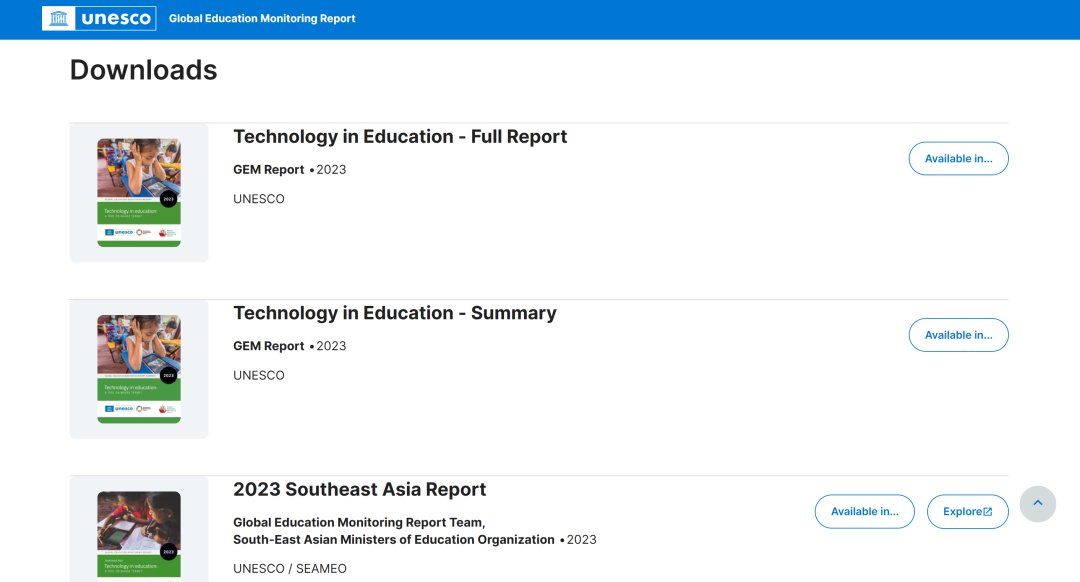Click the scroll-to-top chevron button
Screen dimensions: 1080x582
1037,503
